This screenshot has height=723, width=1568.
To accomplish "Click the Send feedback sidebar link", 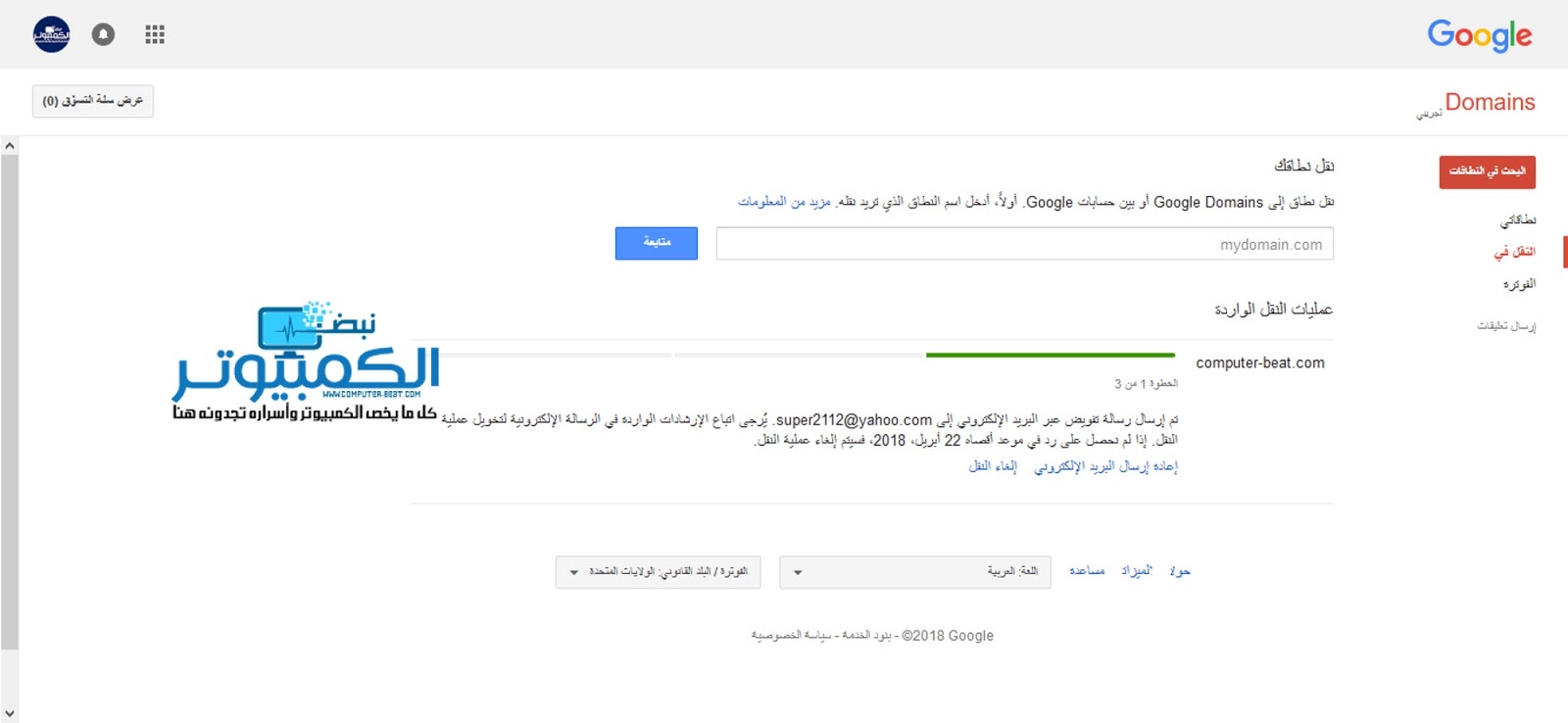I will click(x=1506, y=325).
